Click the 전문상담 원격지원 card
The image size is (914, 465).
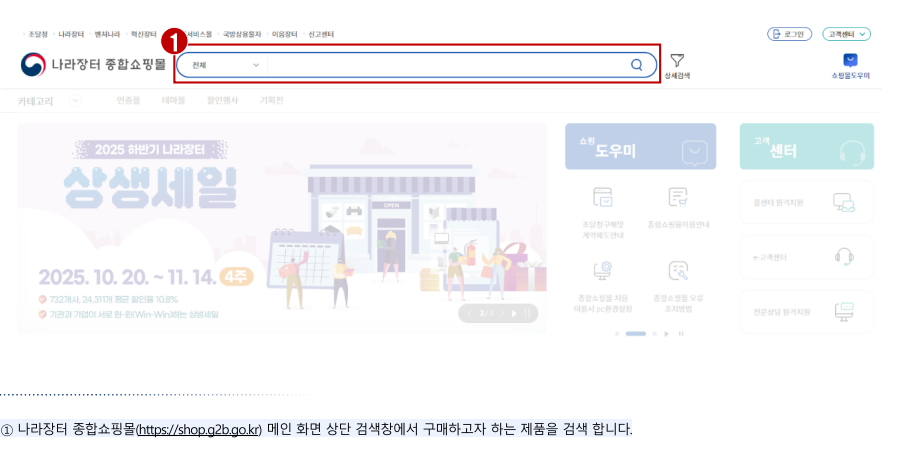tap(807, 312)
